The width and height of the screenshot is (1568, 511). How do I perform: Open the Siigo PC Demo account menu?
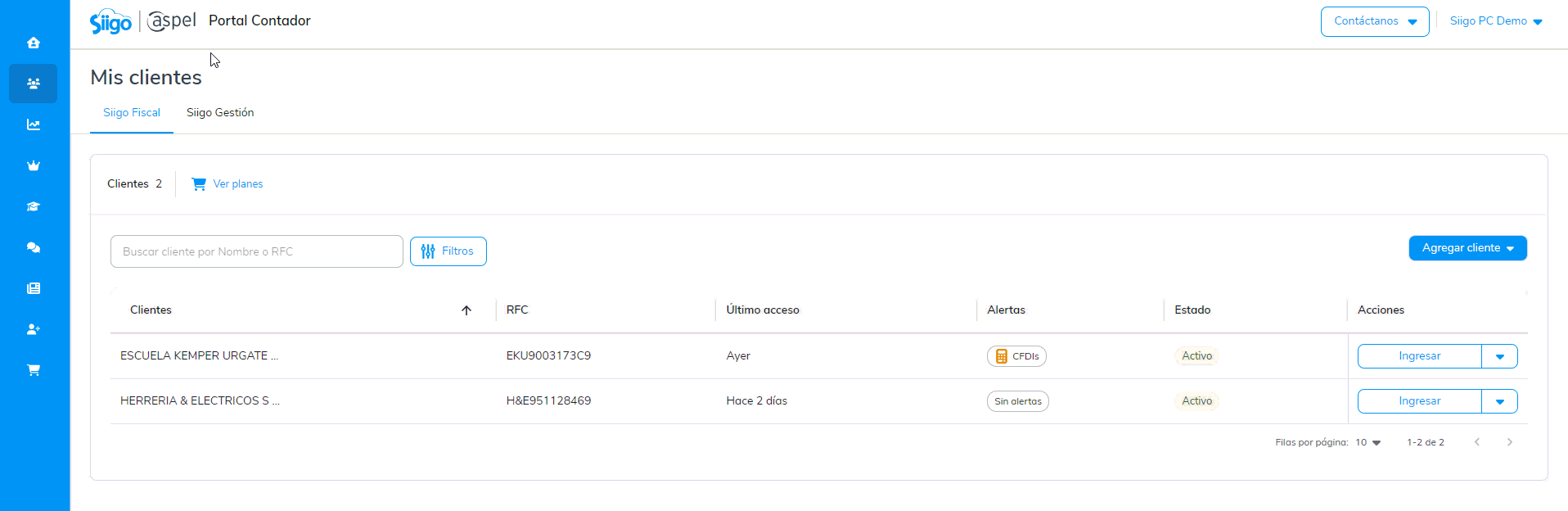coord(1496,21)
